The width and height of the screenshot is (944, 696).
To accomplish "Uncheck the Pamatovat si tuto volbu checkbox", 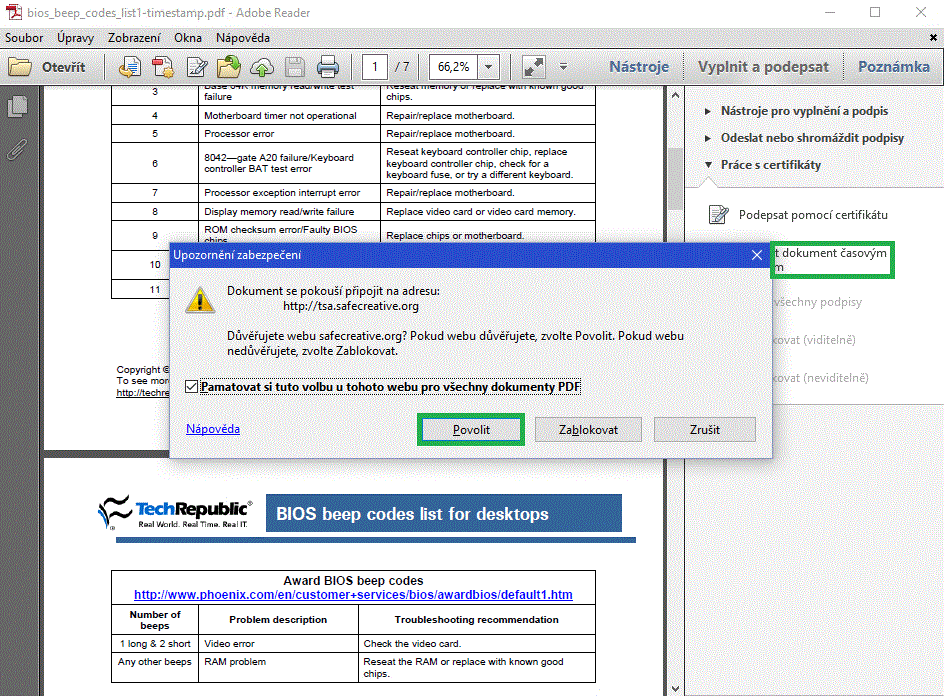I will point(192,387).
